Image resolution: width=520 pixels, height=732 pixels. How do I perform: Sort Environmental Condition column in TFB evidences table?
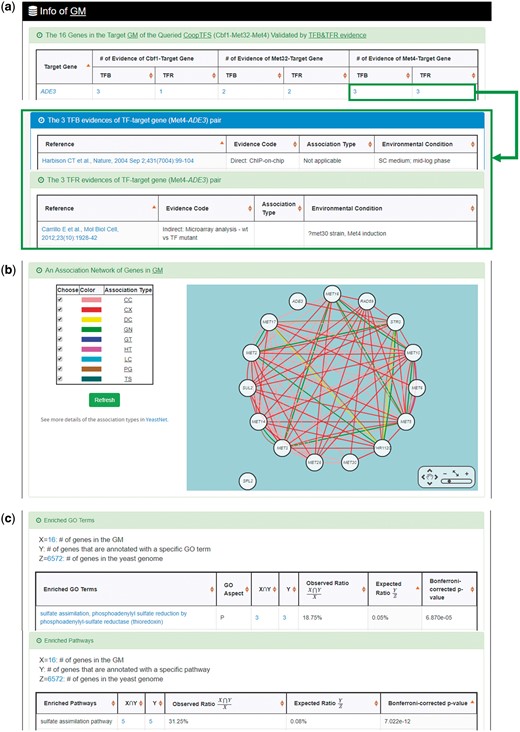click(x=472, y=144)
